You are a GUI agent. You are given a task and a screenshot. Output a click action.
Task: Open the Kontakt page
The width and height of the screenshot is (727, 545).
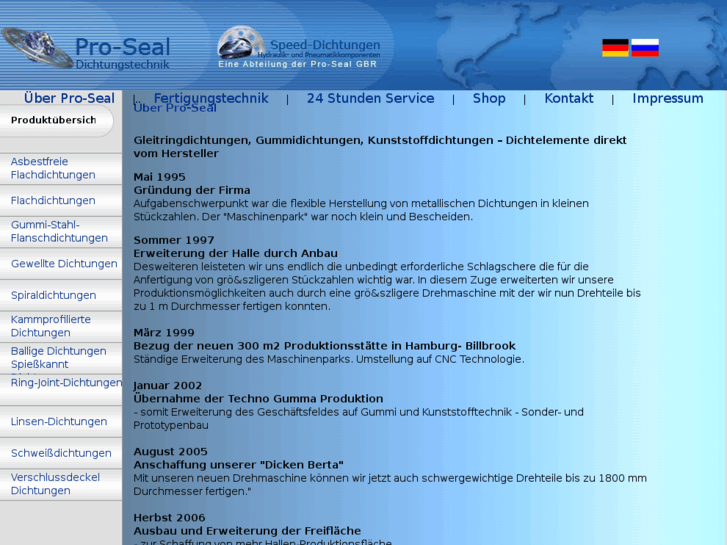coord(569,98)
